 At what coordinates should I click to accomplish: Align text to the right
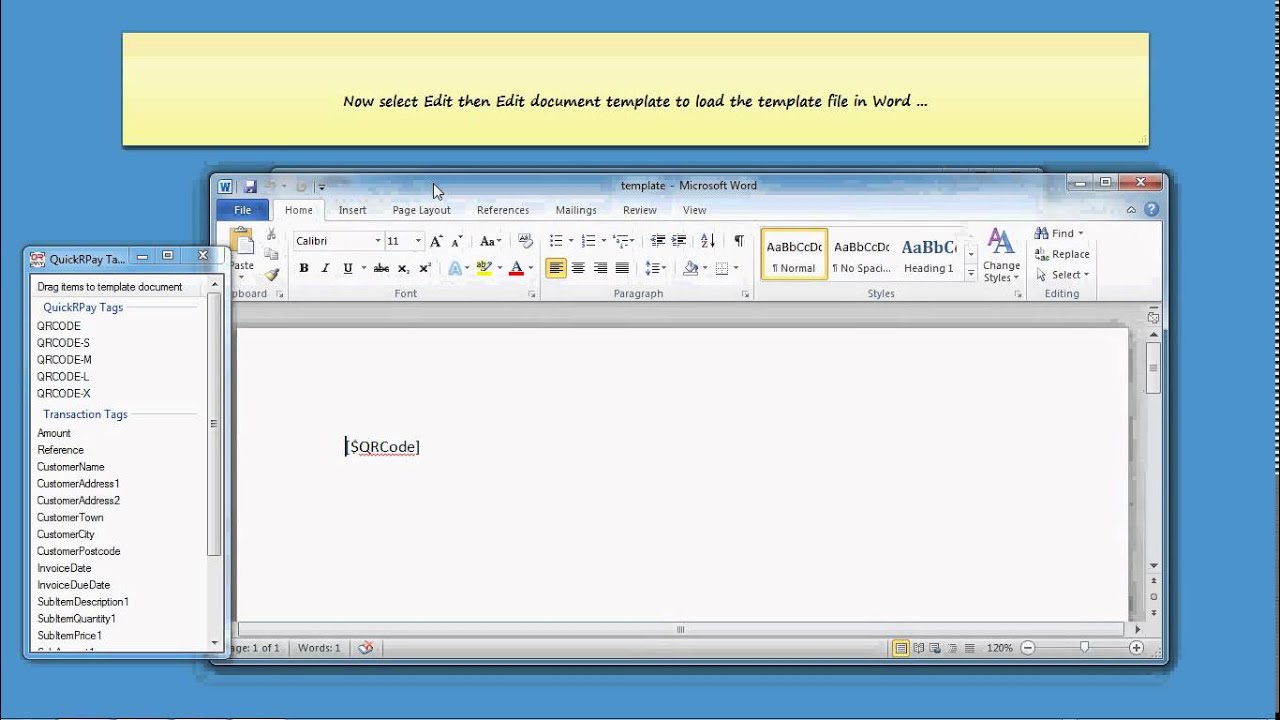pyautogui.click(x=600, y=268)
